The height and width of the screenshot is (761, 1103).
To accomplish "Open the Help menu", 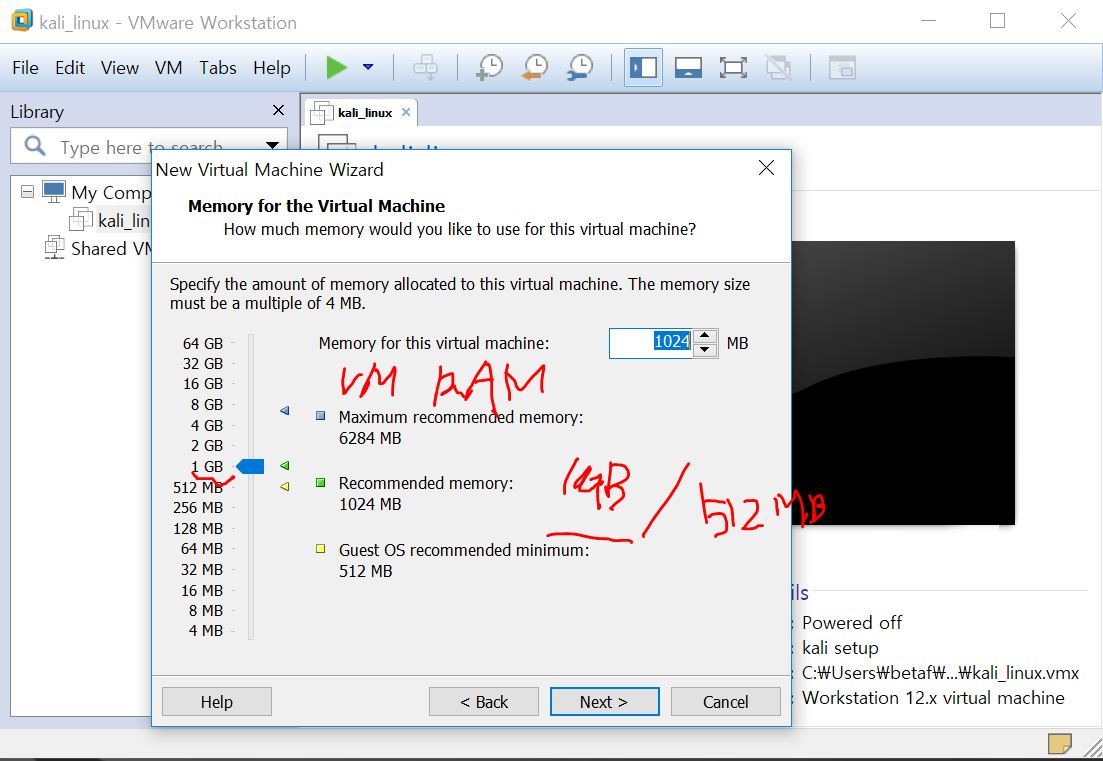I will [272, 68].
